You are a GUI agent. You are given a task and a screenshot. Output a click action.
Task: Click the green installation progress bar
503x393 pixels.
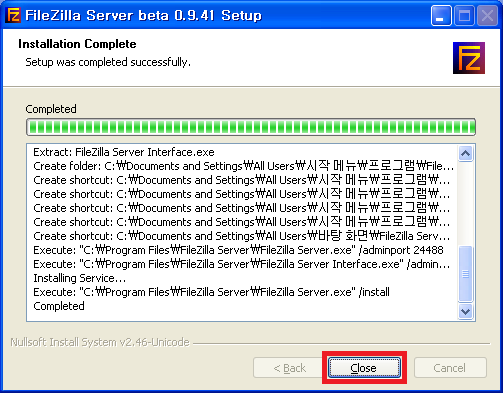pos(251,127)
